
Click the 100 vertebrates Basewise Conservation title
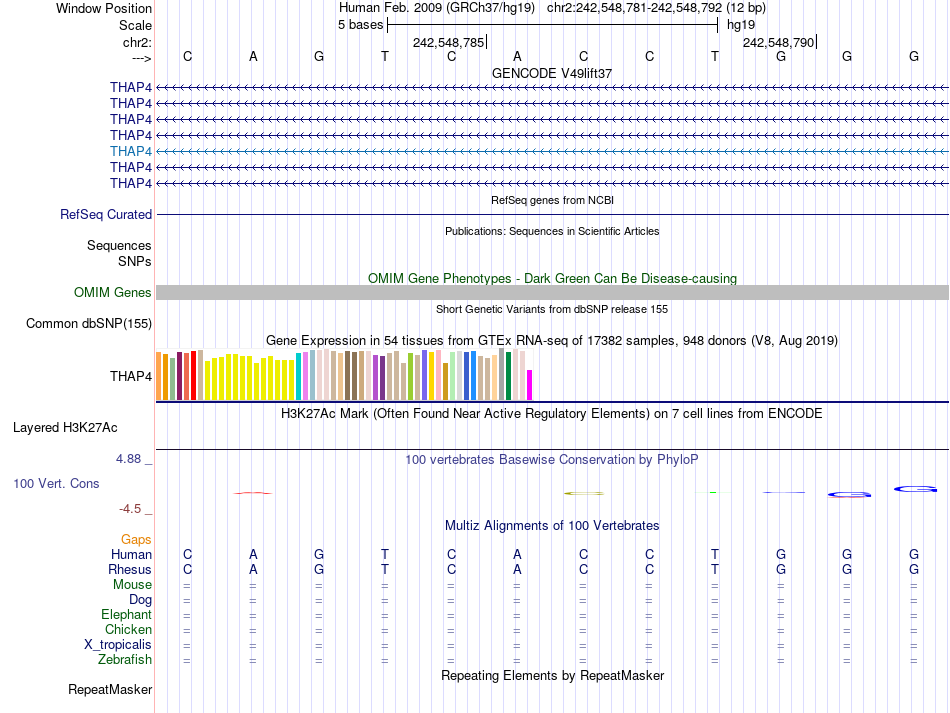(x=552, y=459)
